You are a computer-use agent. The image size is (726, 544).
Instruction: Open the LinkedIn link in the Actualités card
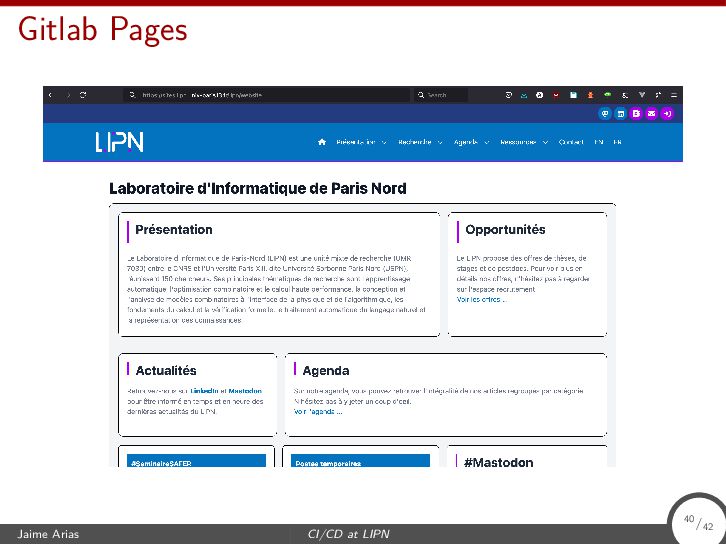204,391
